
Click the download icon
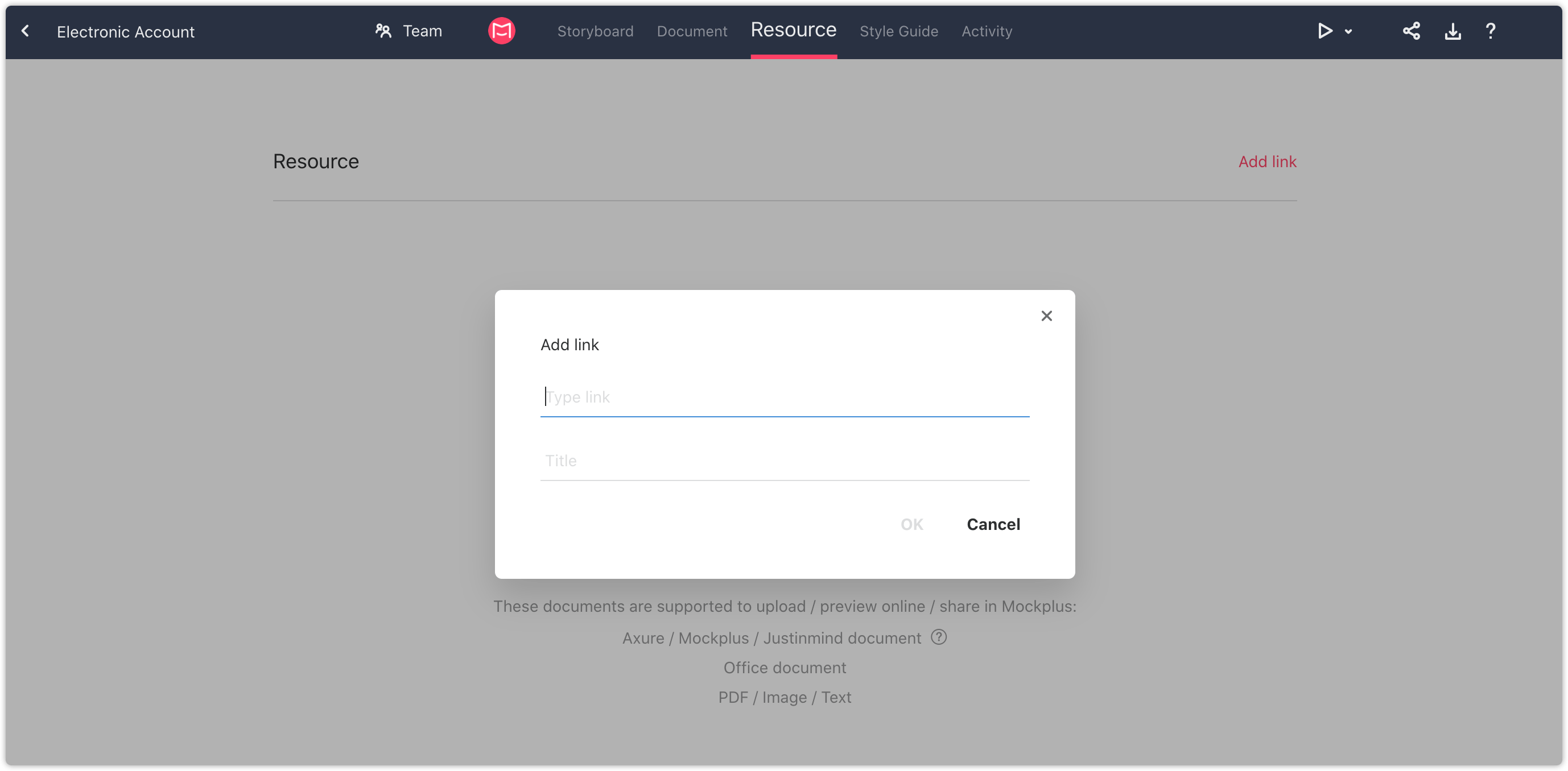tap(1453, 31)
